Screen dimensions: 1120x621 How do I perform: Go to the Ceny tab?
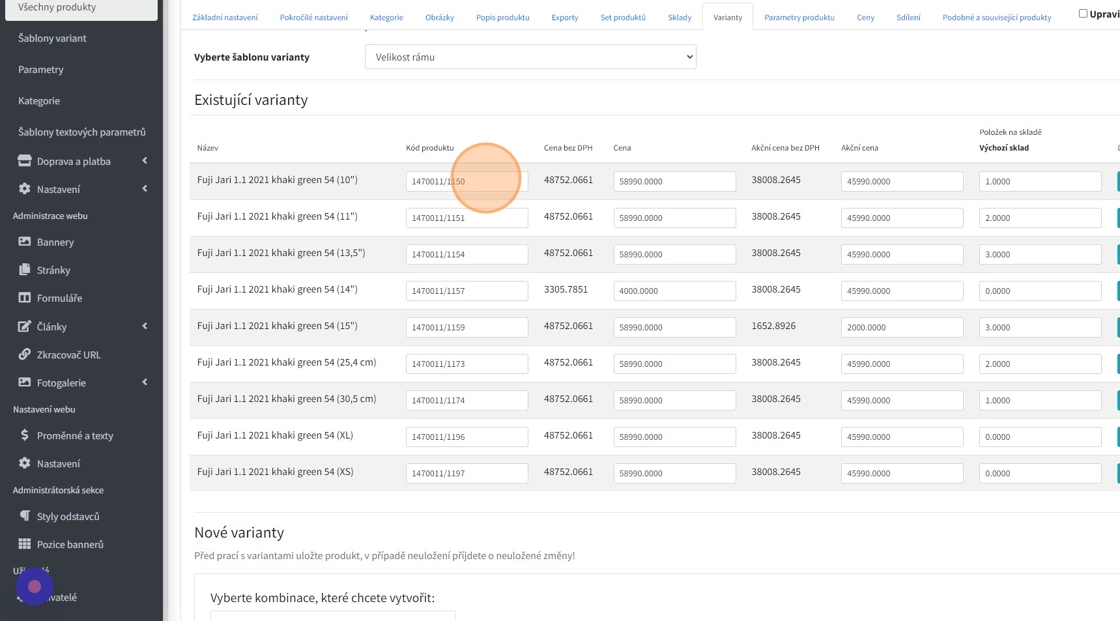865,18
